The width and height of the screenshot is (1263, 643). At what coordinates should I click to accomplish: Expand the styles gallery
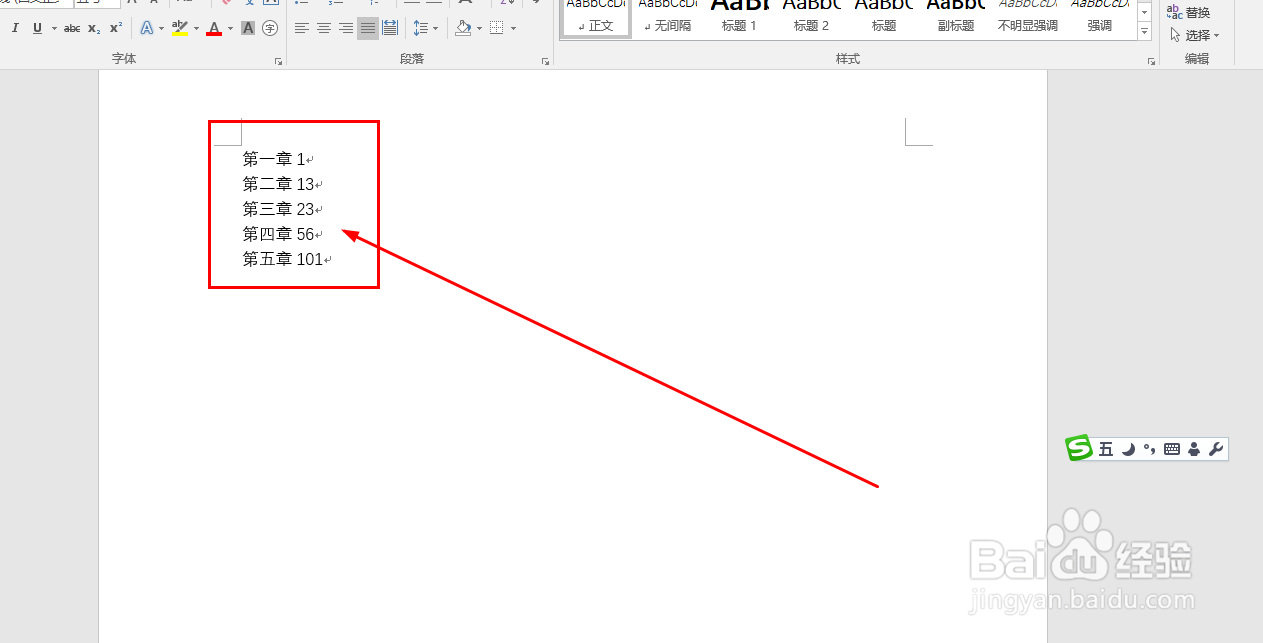point(1145,32)
